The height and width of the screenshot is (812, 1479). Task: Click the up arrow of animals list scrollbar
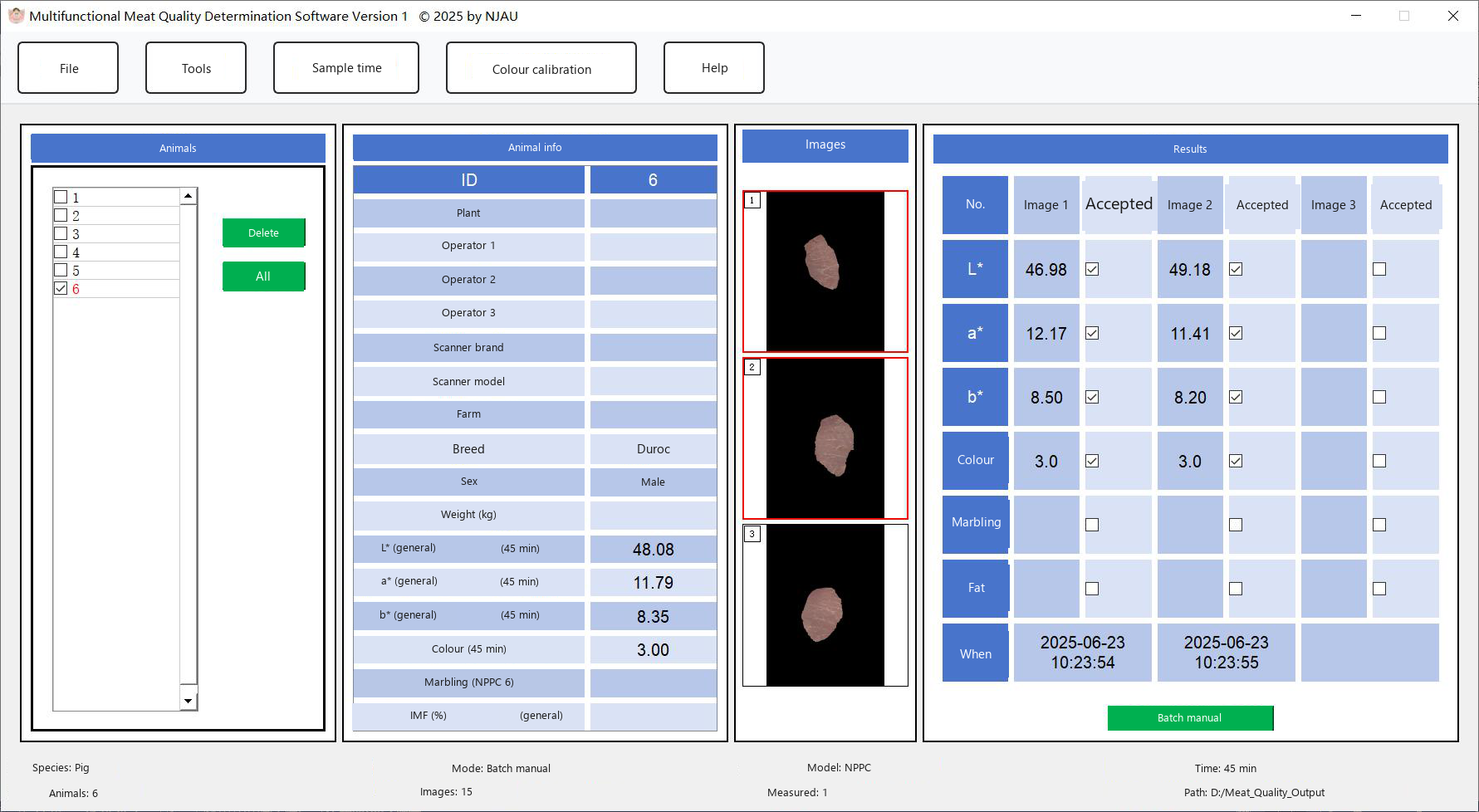tap(189, 197)
